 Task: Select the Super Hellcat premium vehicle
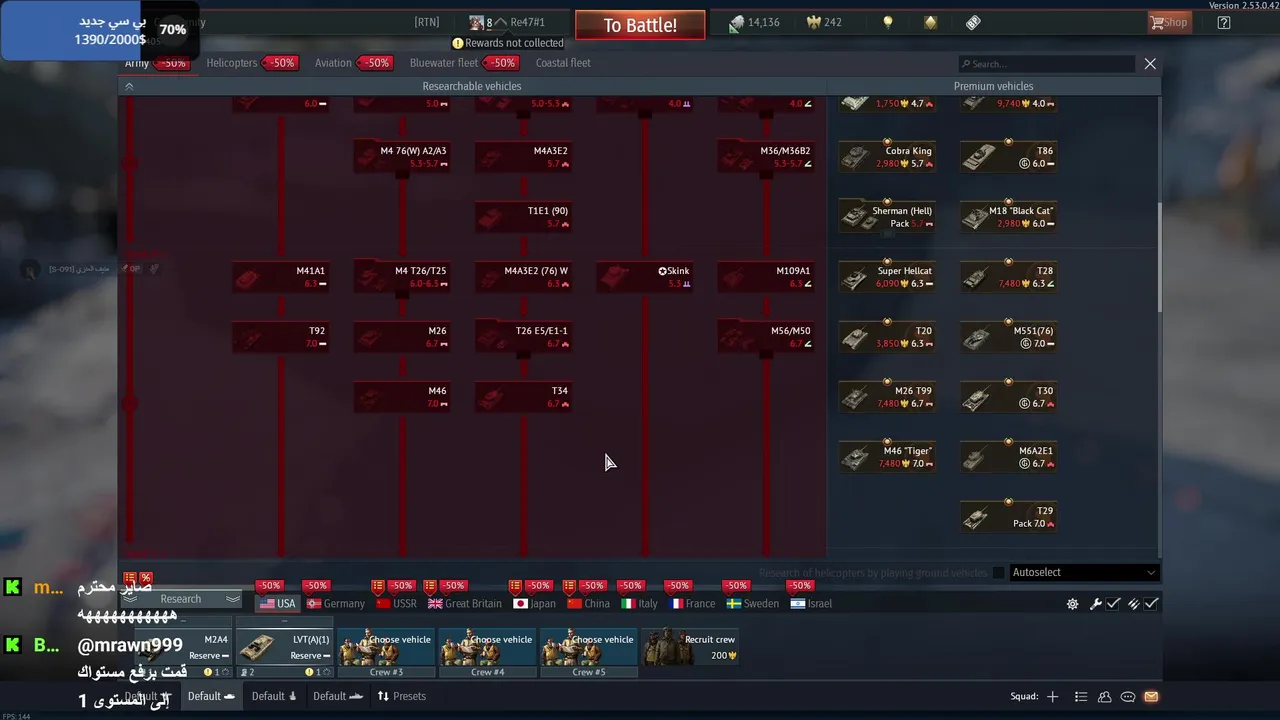click(x=887, y=277)
